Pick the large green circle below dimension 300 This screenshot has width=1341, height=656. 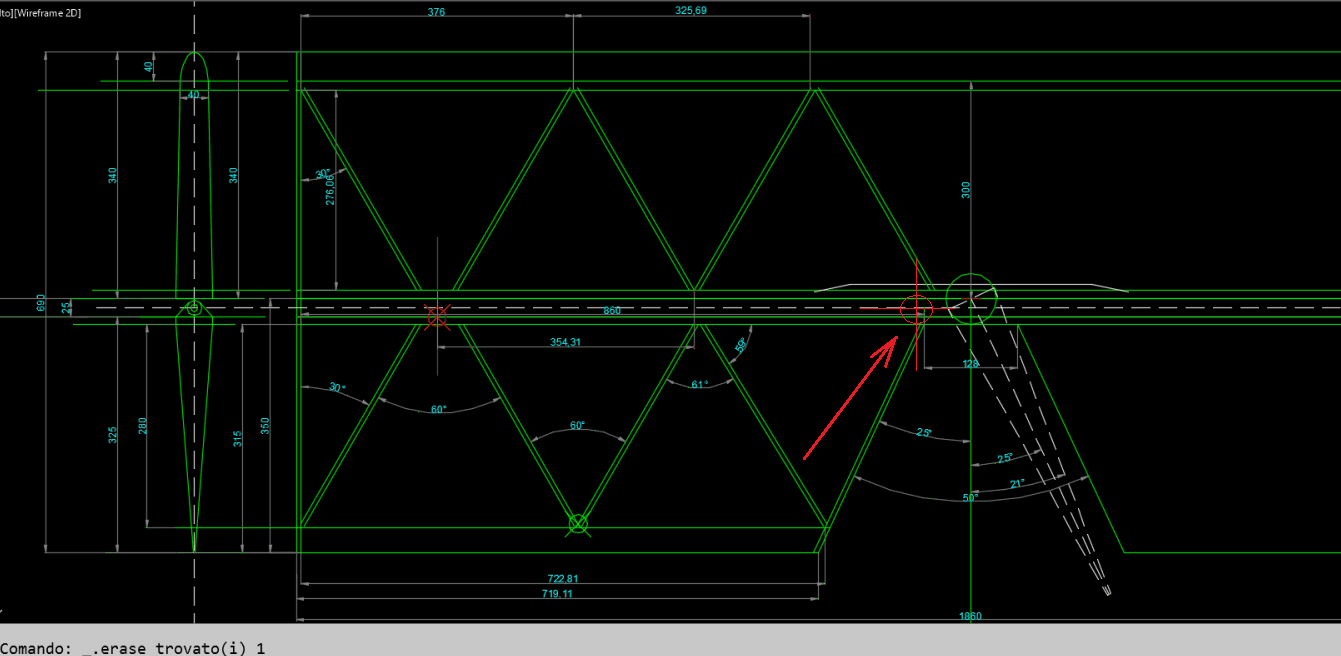tap(971, 298)
